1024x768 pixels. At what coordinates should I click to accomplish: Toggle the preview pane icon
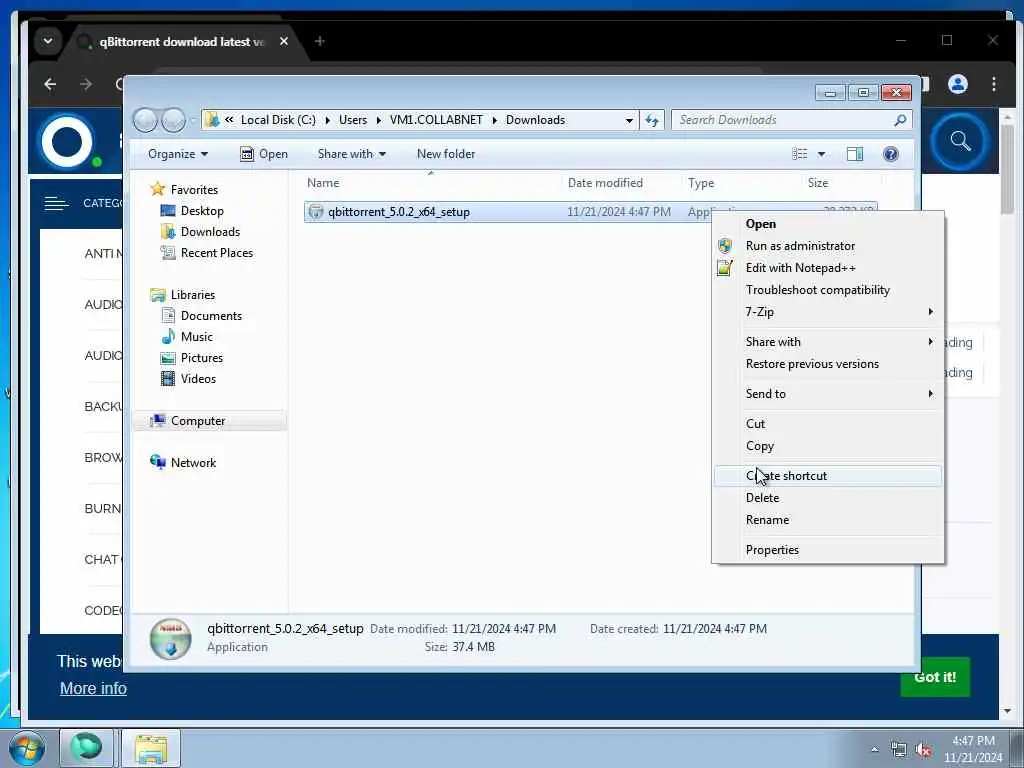coord(854,154)
